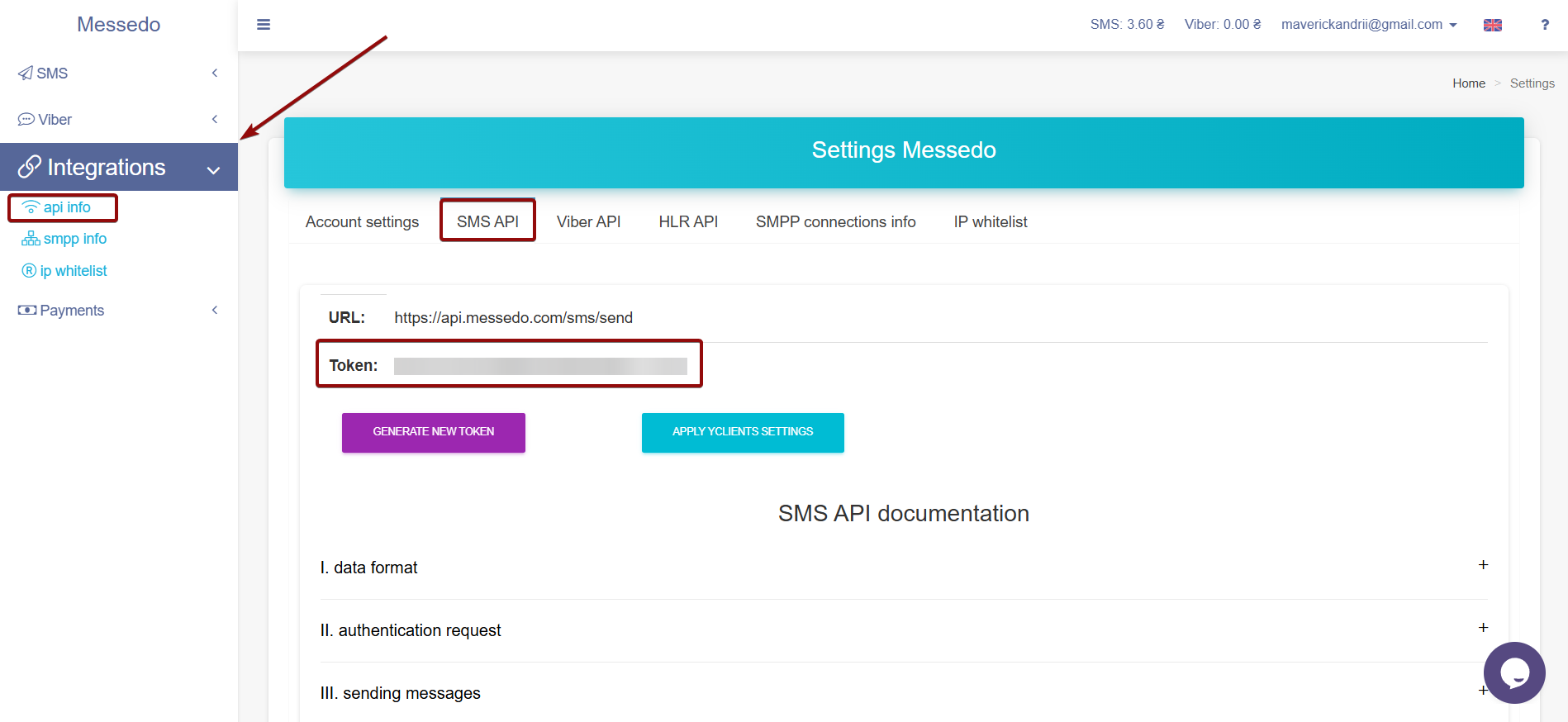The width and height of the screenshot is (1568, 722).
Task: Go to Home breadcrumb link
Action: click(x=1469, y=83)
